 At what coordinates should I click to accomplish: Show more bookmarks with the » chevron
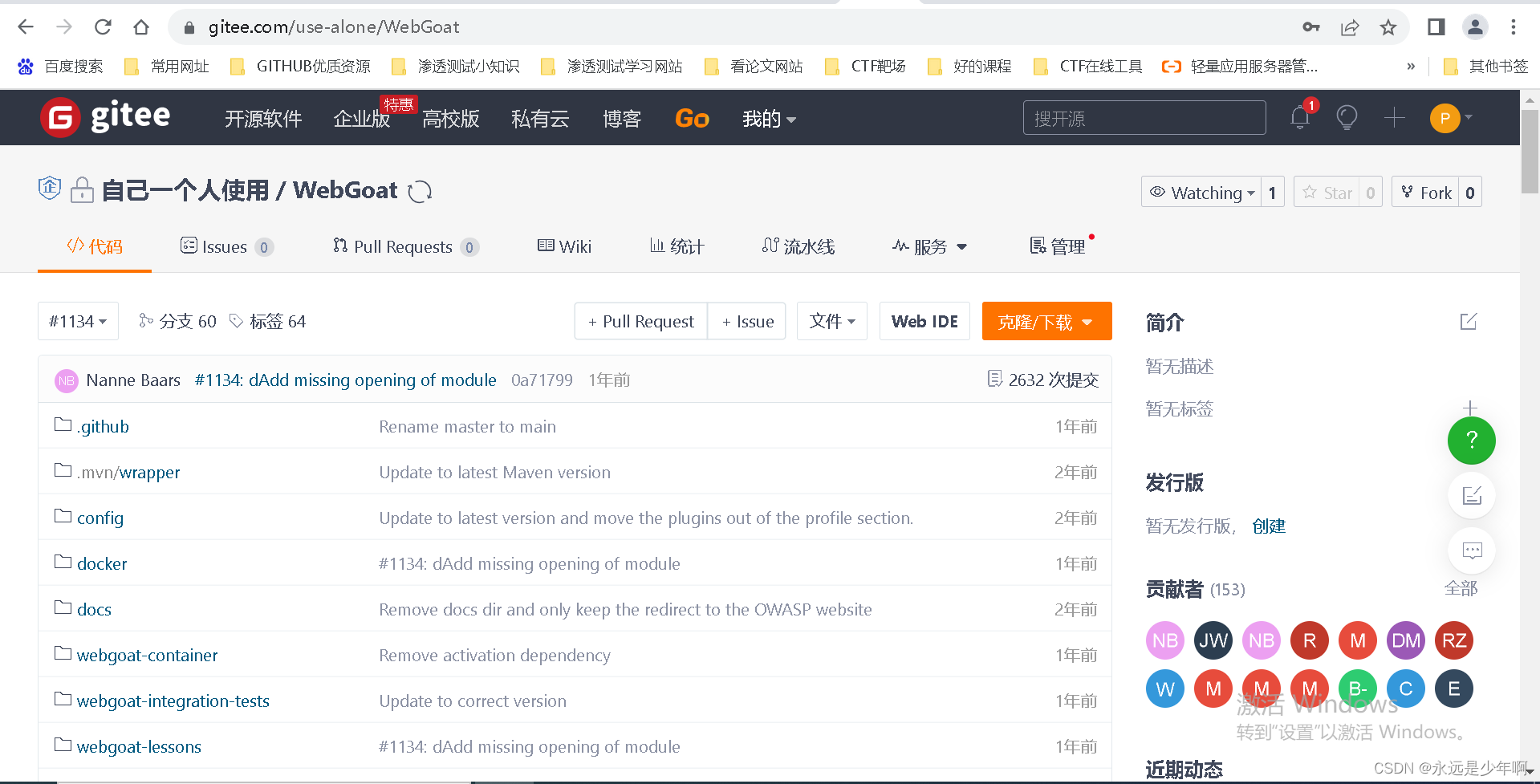1411,67
